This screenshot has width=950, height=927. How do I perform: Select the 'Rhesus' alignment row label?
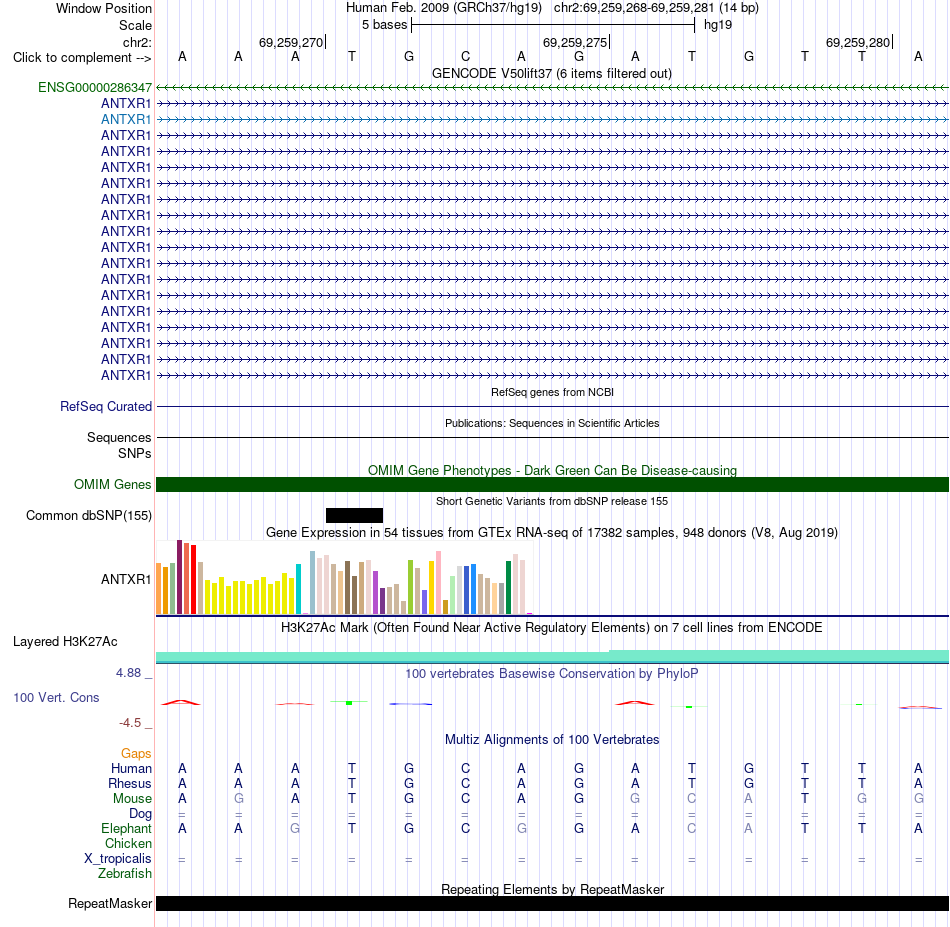(130, 783)
